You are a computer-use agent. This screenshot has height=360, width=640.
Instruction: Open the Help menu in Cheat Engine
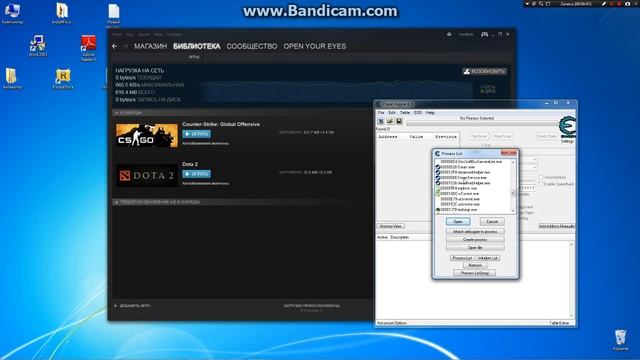(x=430, y=112)
